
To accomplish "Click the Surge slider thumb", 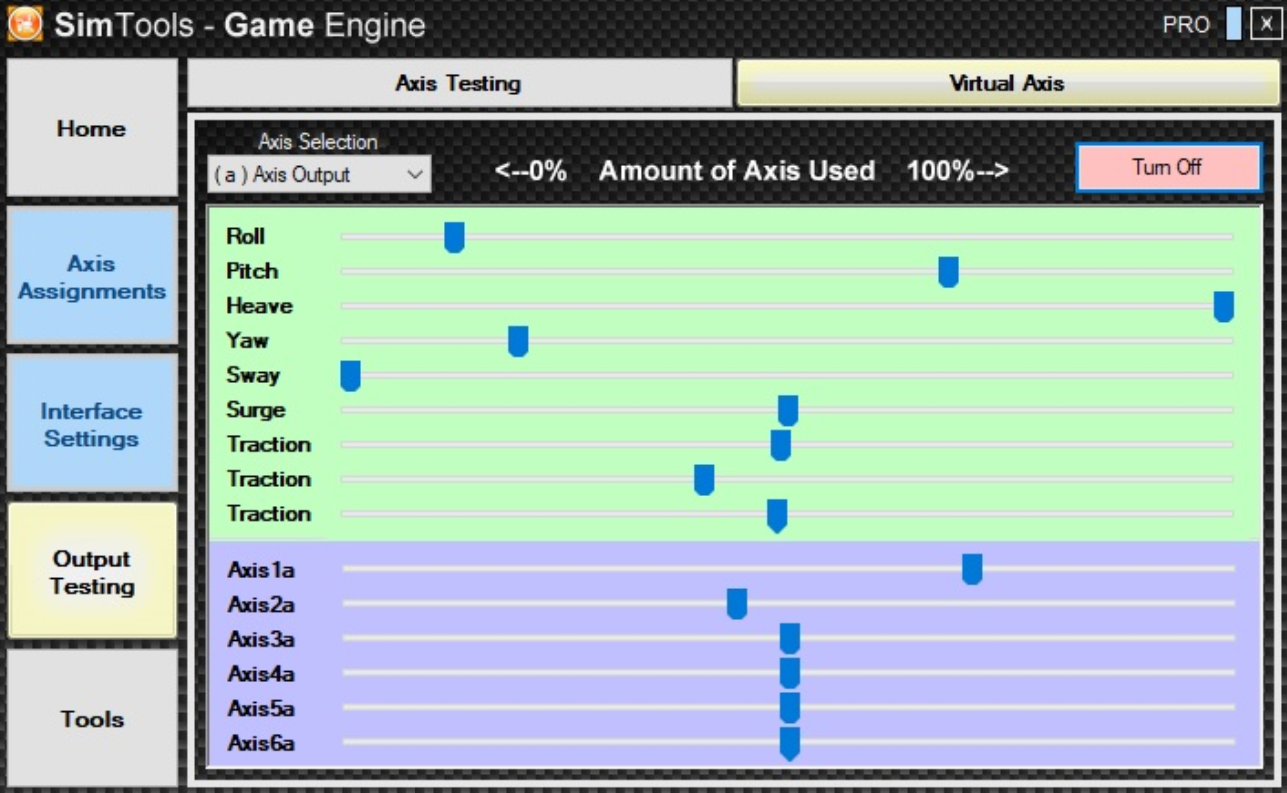I will [x=788, y=410].
